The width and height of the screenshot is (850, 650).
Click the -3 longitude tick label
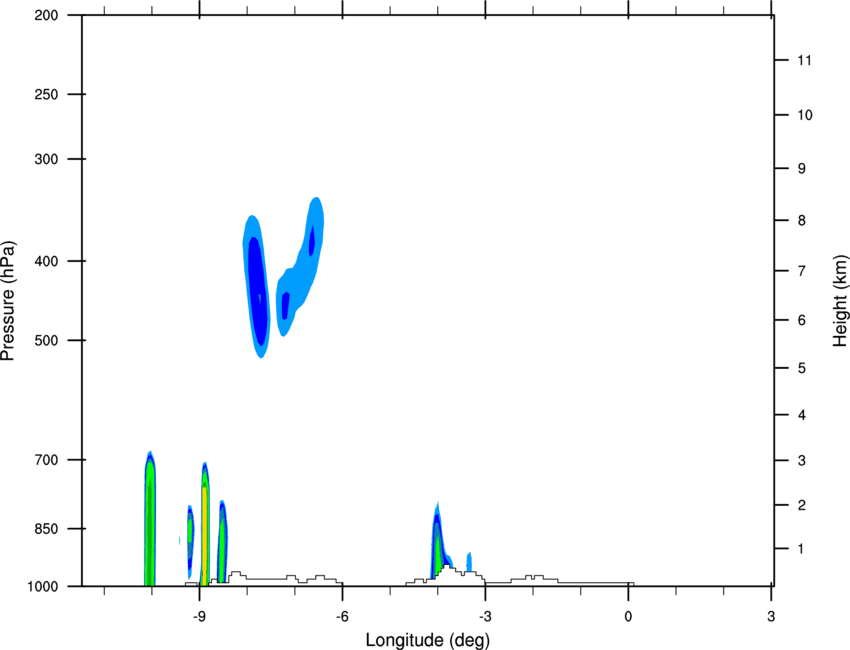[x=485, y=617]
